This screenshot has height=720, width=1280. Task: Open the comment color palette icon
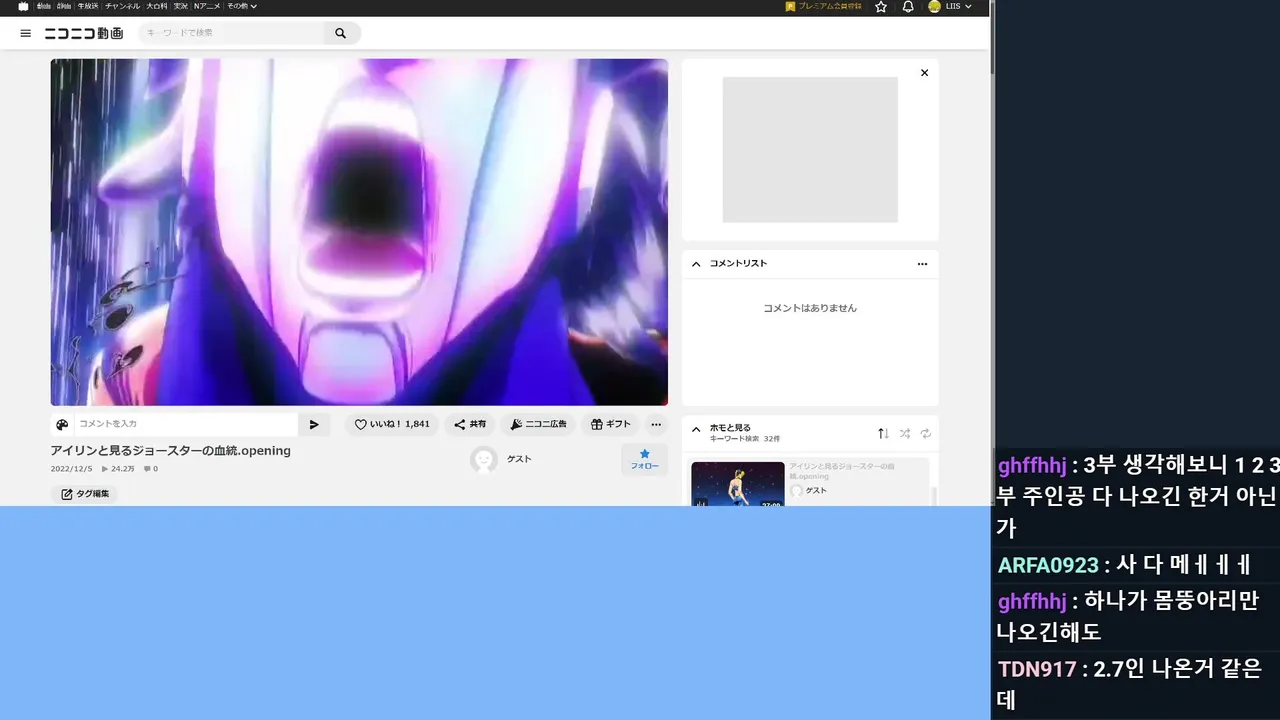[62, 424]
